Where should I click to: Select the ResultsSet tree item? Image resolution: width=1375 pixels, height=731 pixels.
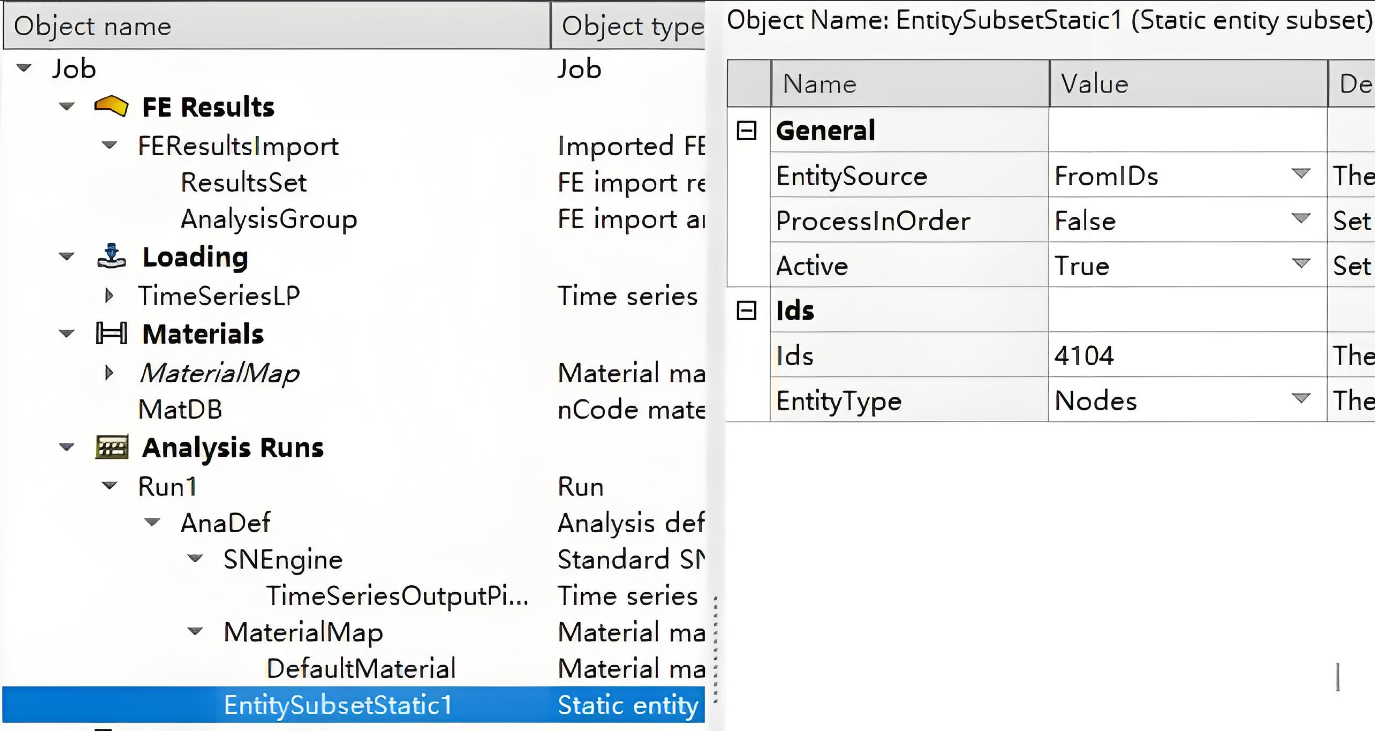click(x=243, y=183)
